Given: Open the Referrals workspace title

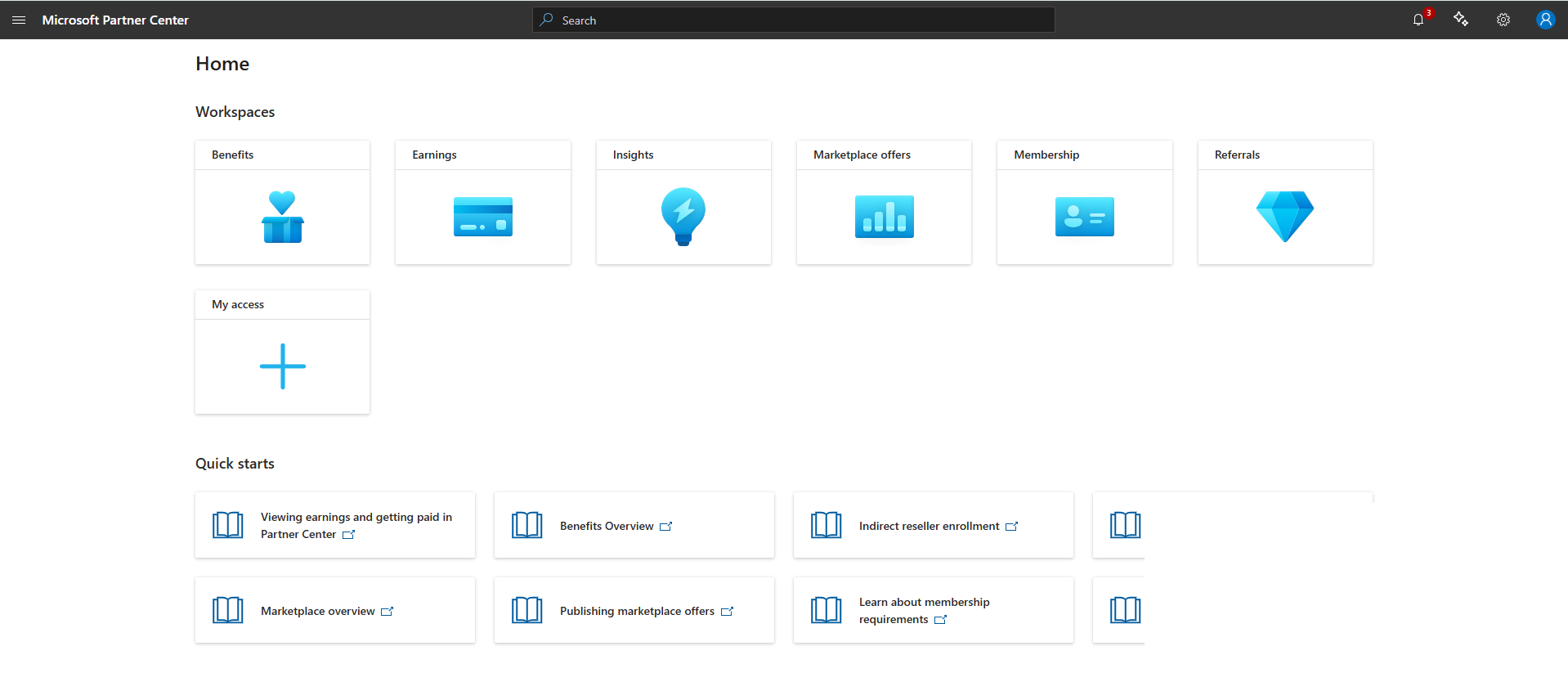Looking at the screenshot, I should (1238, 155).
